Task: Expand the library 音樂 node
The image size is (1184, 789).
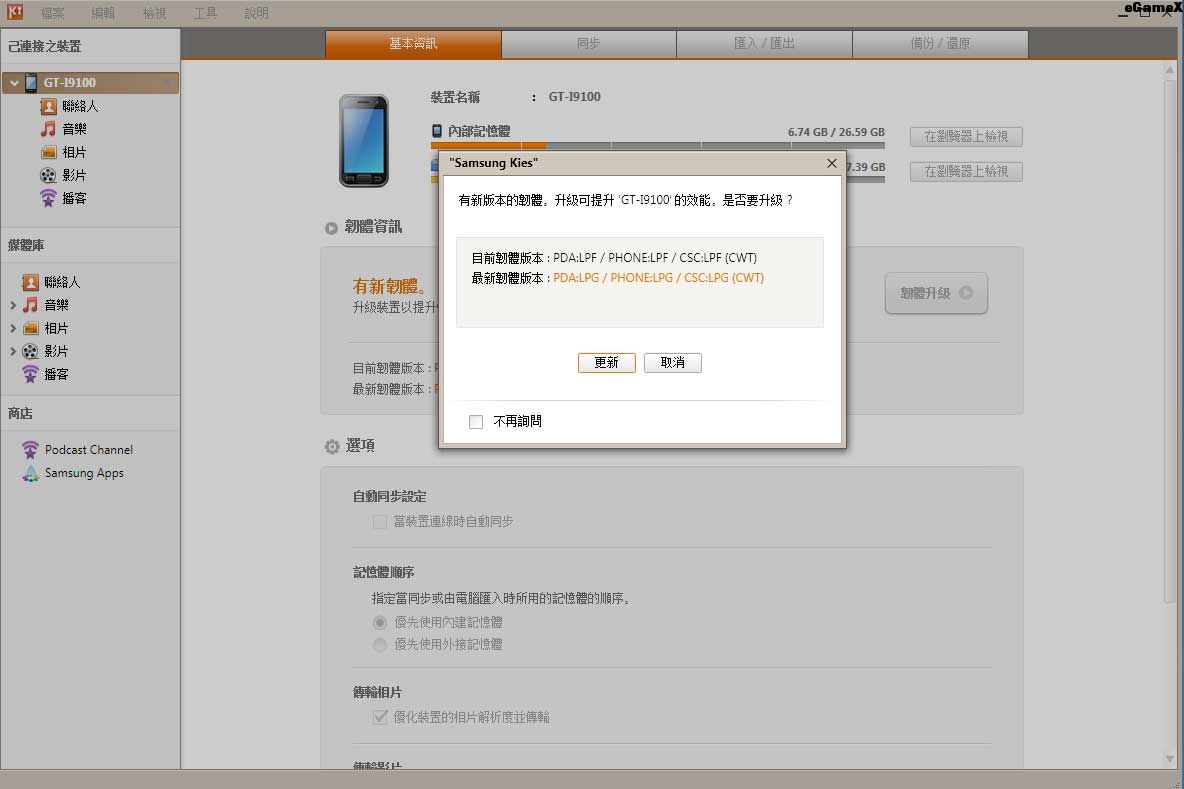Action: click(x=12, y=306)
